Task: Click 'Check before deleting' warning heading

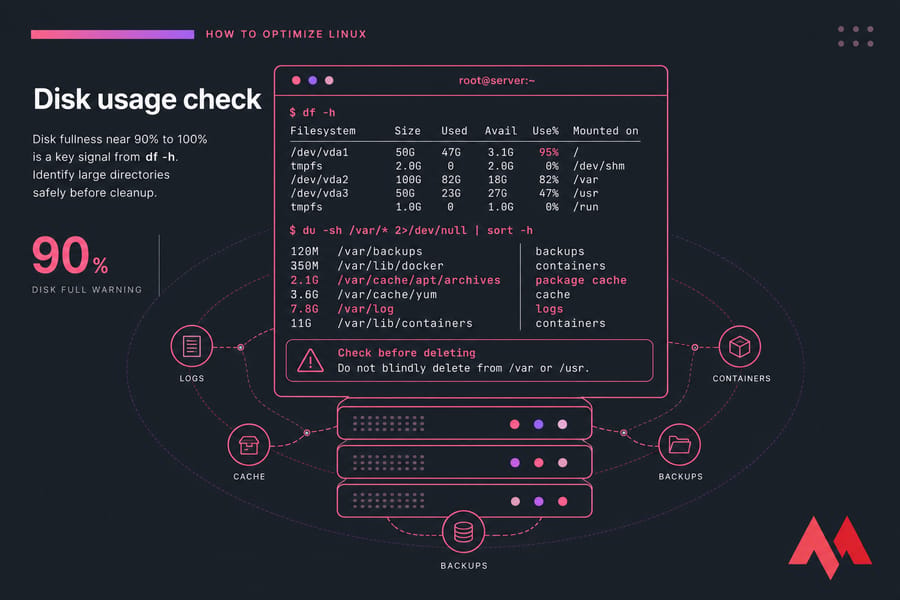Action: click(x=406, y=353)
